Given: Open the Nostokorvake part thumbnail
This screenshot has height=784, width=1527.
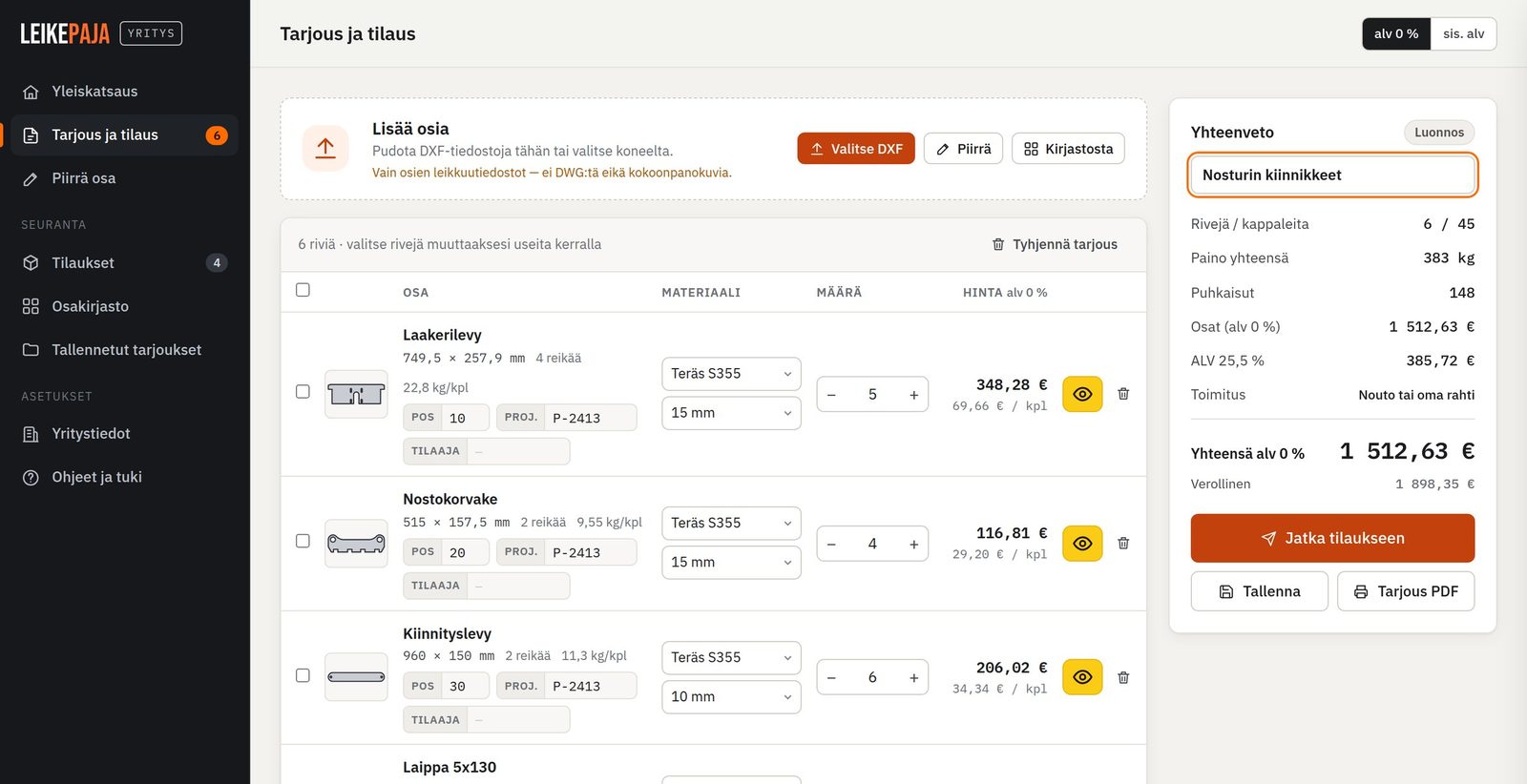Looking at the screenshot, I should (356, 544).
